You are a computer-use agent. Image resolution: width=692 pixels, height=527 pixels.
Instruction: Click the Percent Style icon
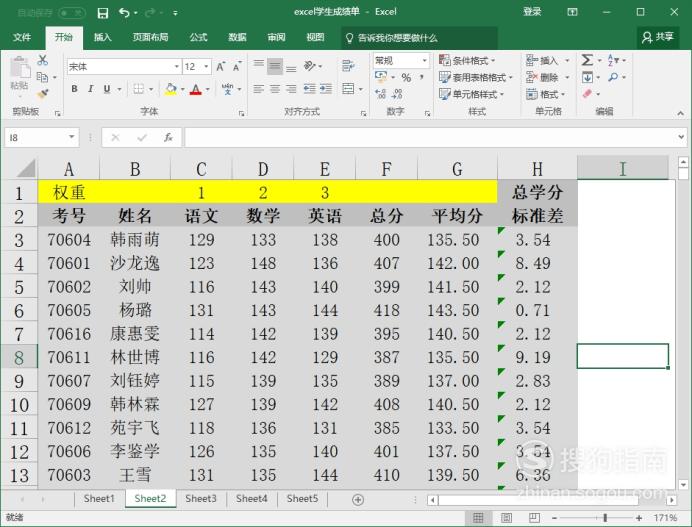(406, 78)
